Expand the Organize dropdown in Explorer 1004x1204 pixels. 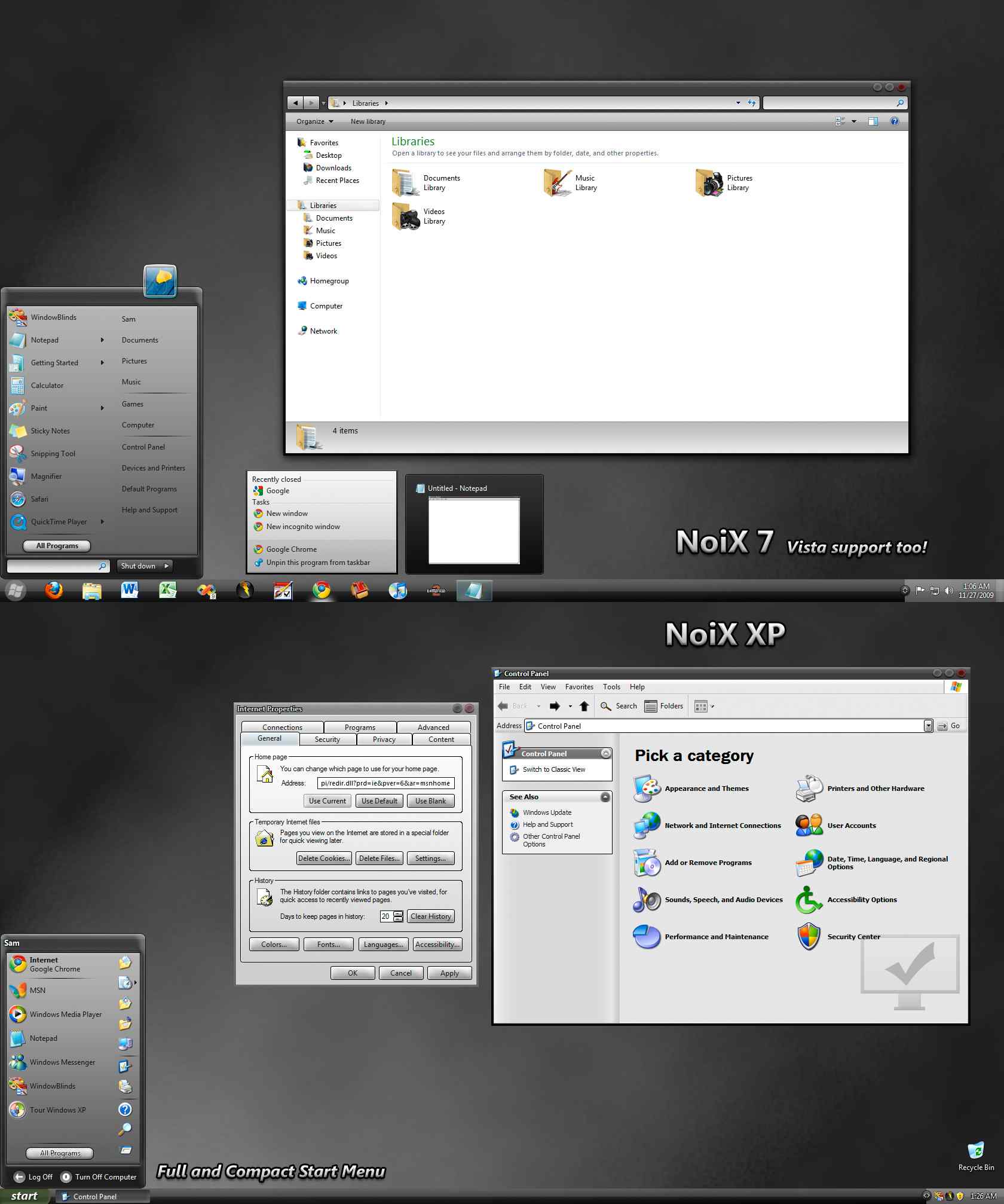(314, 121)
